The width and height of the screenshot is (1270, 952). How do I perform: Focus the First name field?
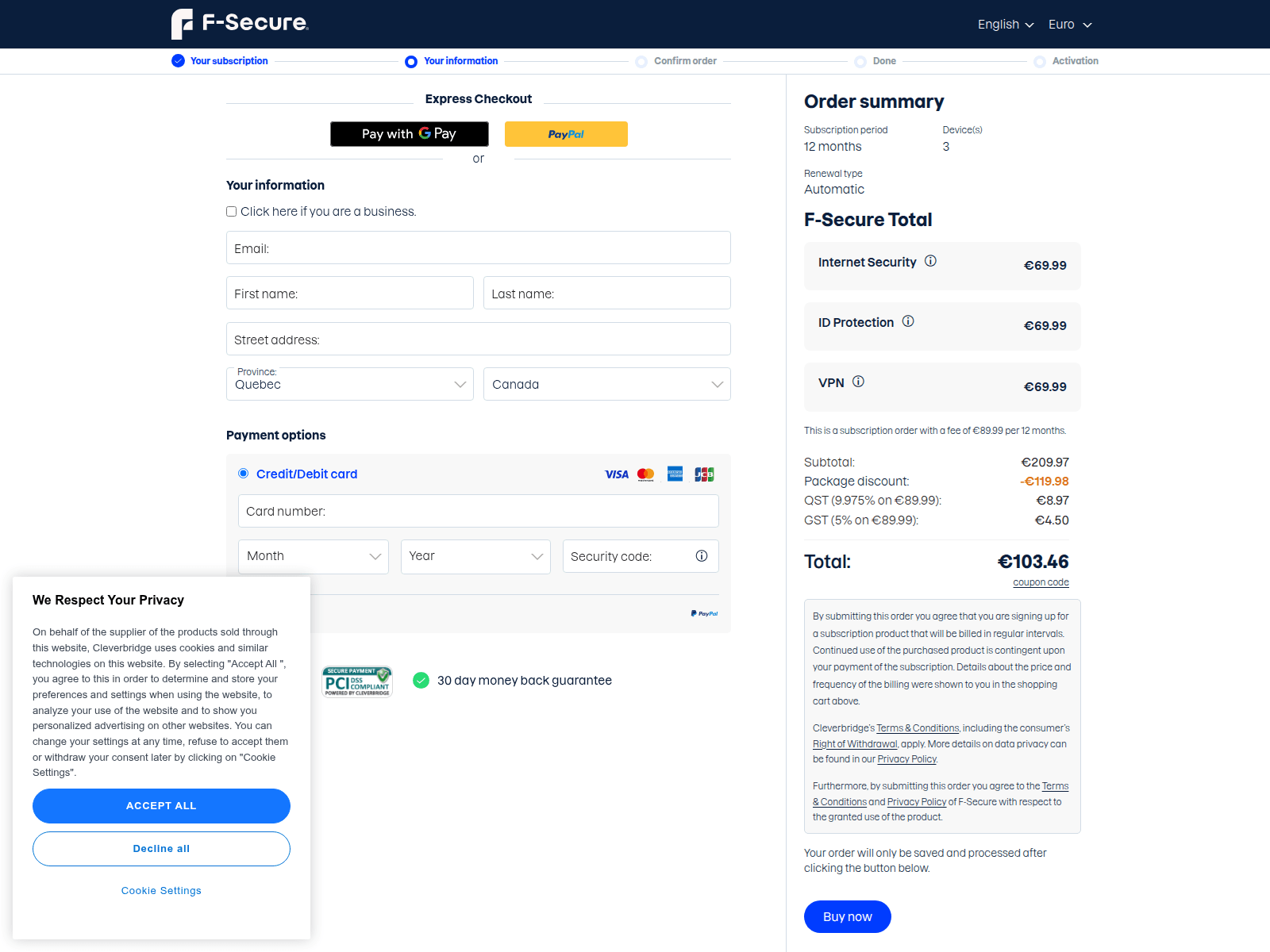tap(350, 293)
